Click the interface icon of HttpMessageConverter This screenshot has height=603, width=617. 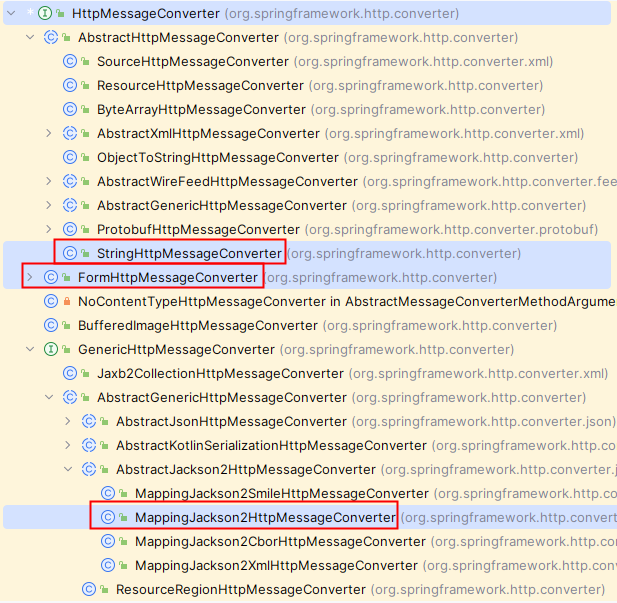tap(45, 13)
